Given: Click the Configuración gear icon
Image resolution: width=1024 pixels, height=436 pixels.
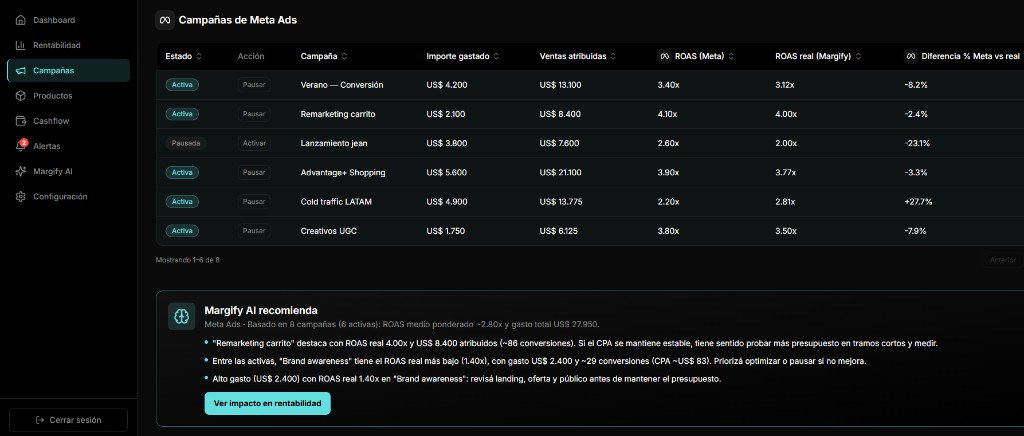Looking at the screenshot, I should coord(21,197).
